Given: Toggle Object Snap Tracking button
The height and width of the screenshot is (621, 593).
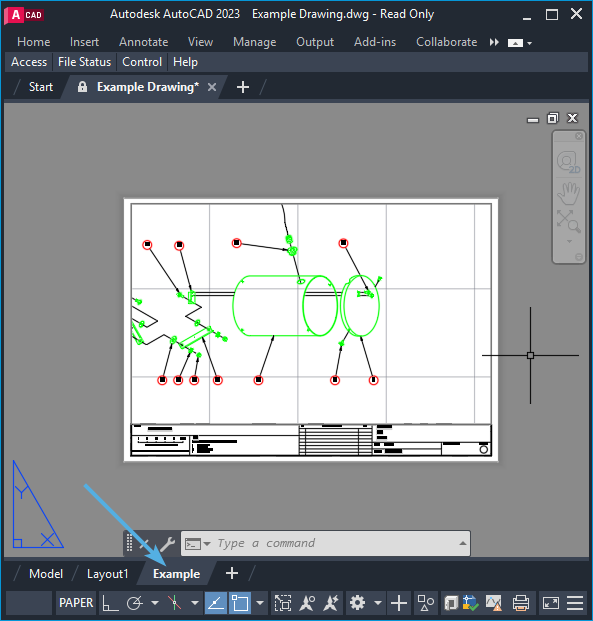Looking at the screenshot, I should point(216,603).
